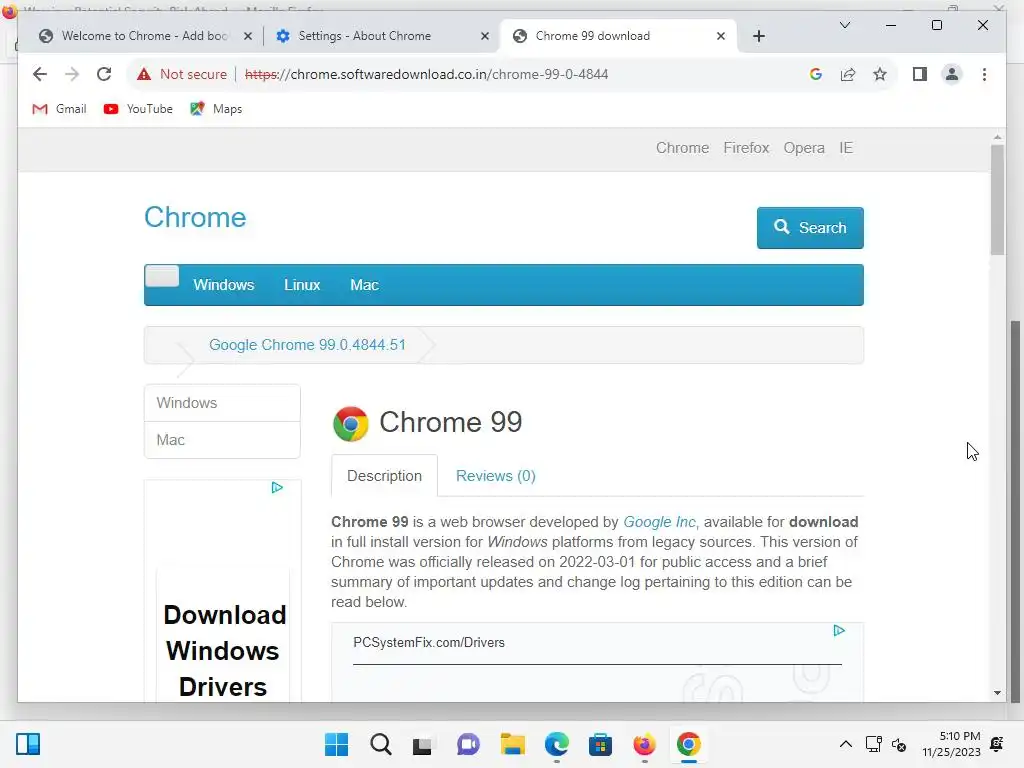Click the AdChoices icon in sidebar ad
Image resolution: width=1024 pixels, height=768 pixels.
[277, 488]
